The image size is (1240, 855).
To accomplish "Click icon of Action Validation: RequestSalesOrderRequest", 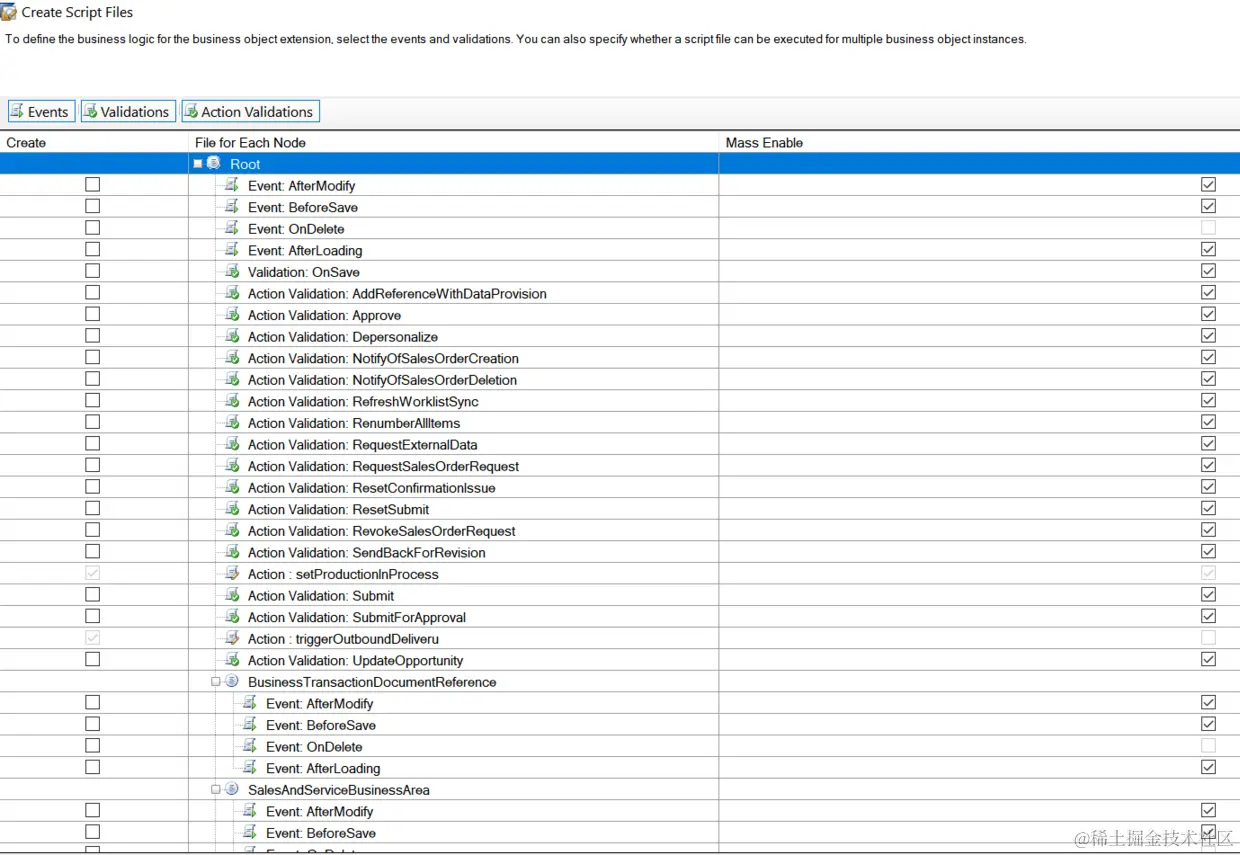I will (232, 466).
